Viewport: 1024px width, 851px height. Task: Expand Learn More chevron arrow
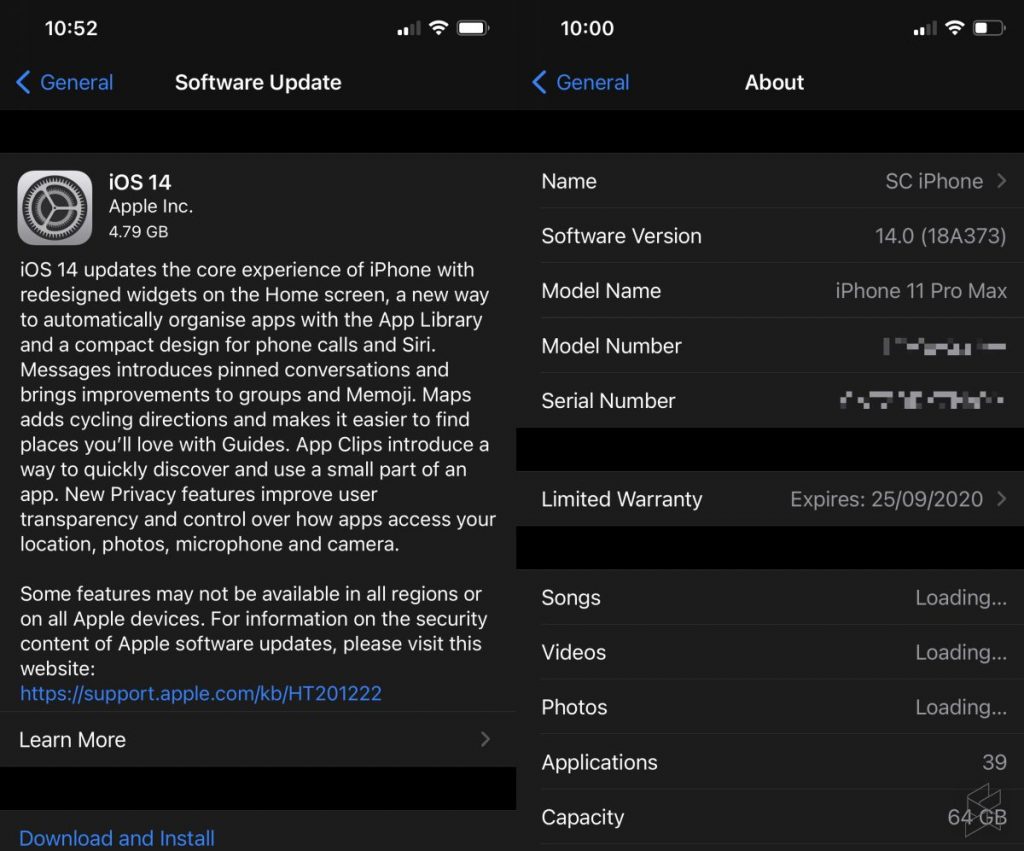[485, 739]
